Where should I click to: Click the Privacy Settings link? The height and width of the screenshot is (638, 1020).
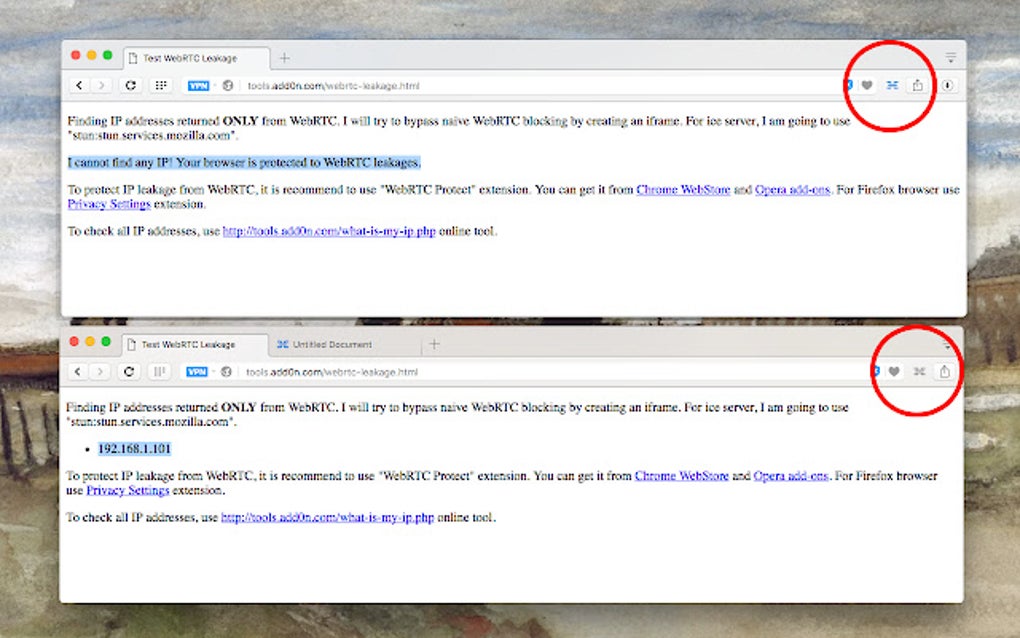[108, 204]
